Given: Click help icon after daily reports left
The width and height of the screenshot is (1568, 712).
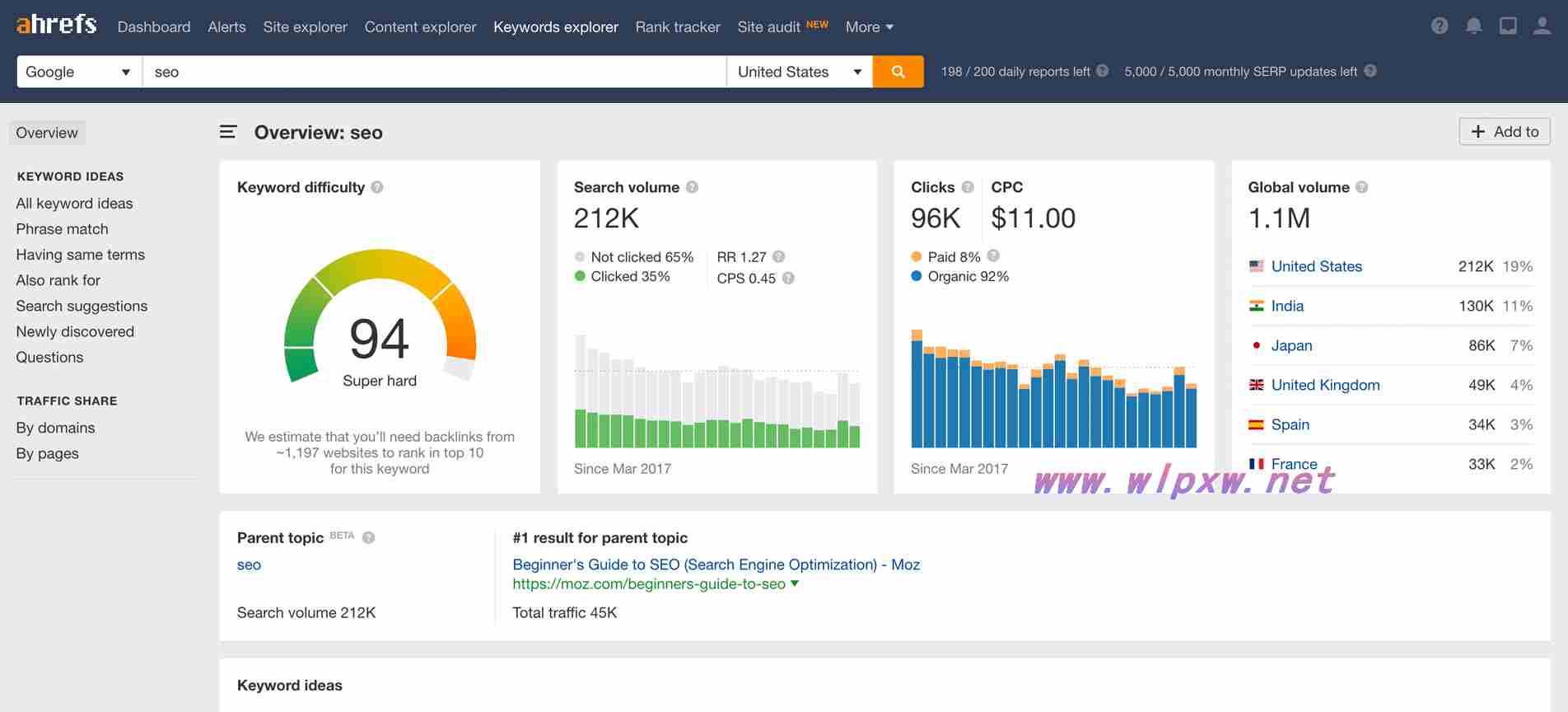Looking at the screenshot, I should point(1102,71).
